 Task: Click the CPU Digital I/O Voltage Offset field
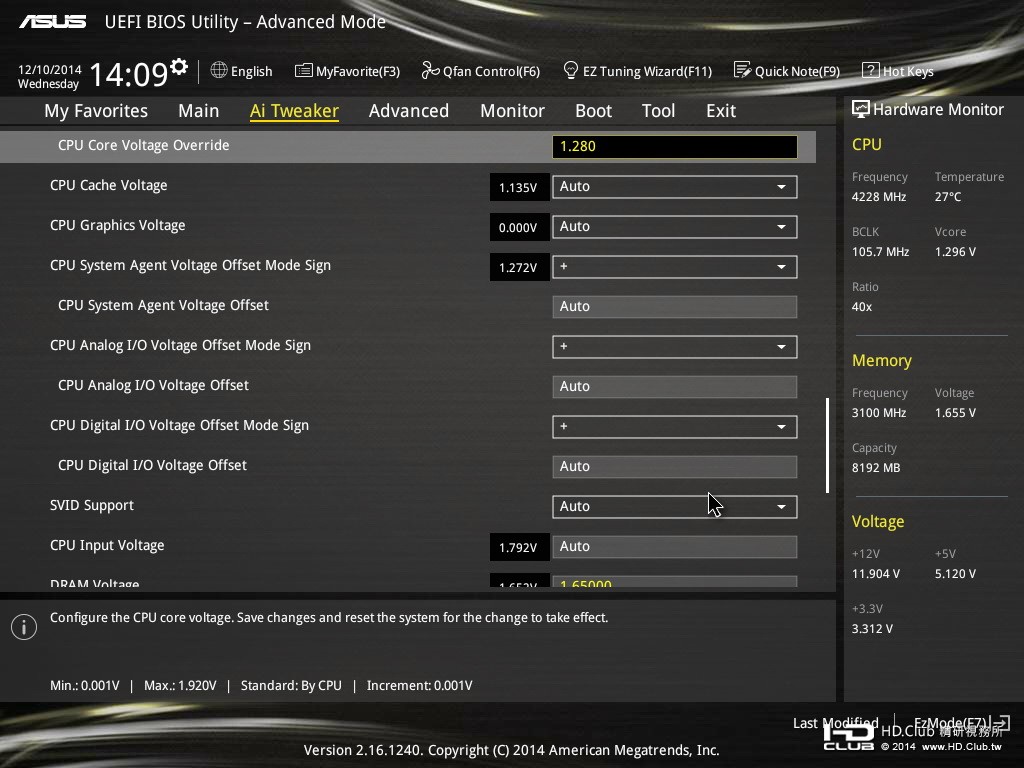coord(675,466)
